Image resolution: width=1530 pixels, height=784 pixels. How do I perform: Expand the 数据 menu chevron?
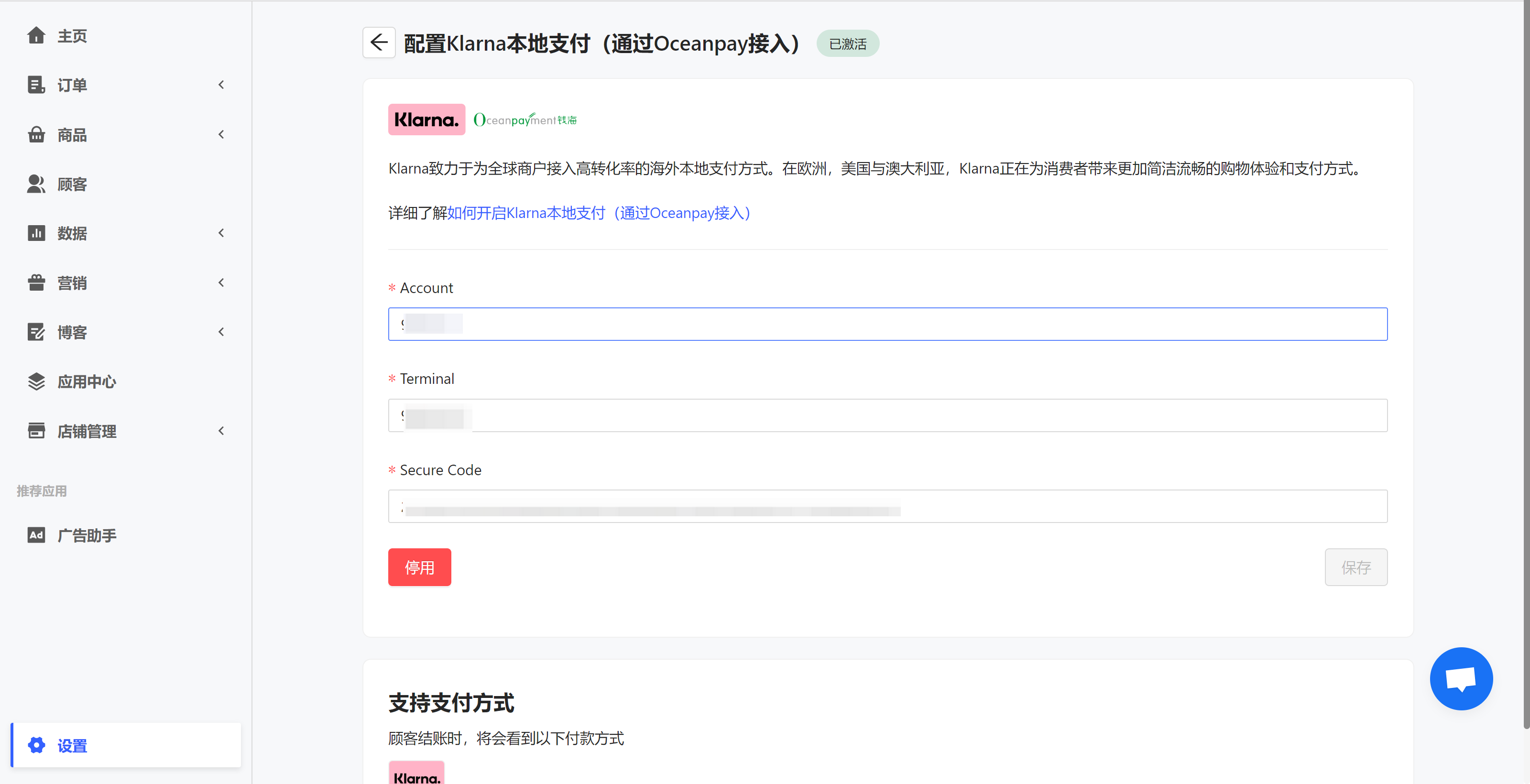click(221, 233)
